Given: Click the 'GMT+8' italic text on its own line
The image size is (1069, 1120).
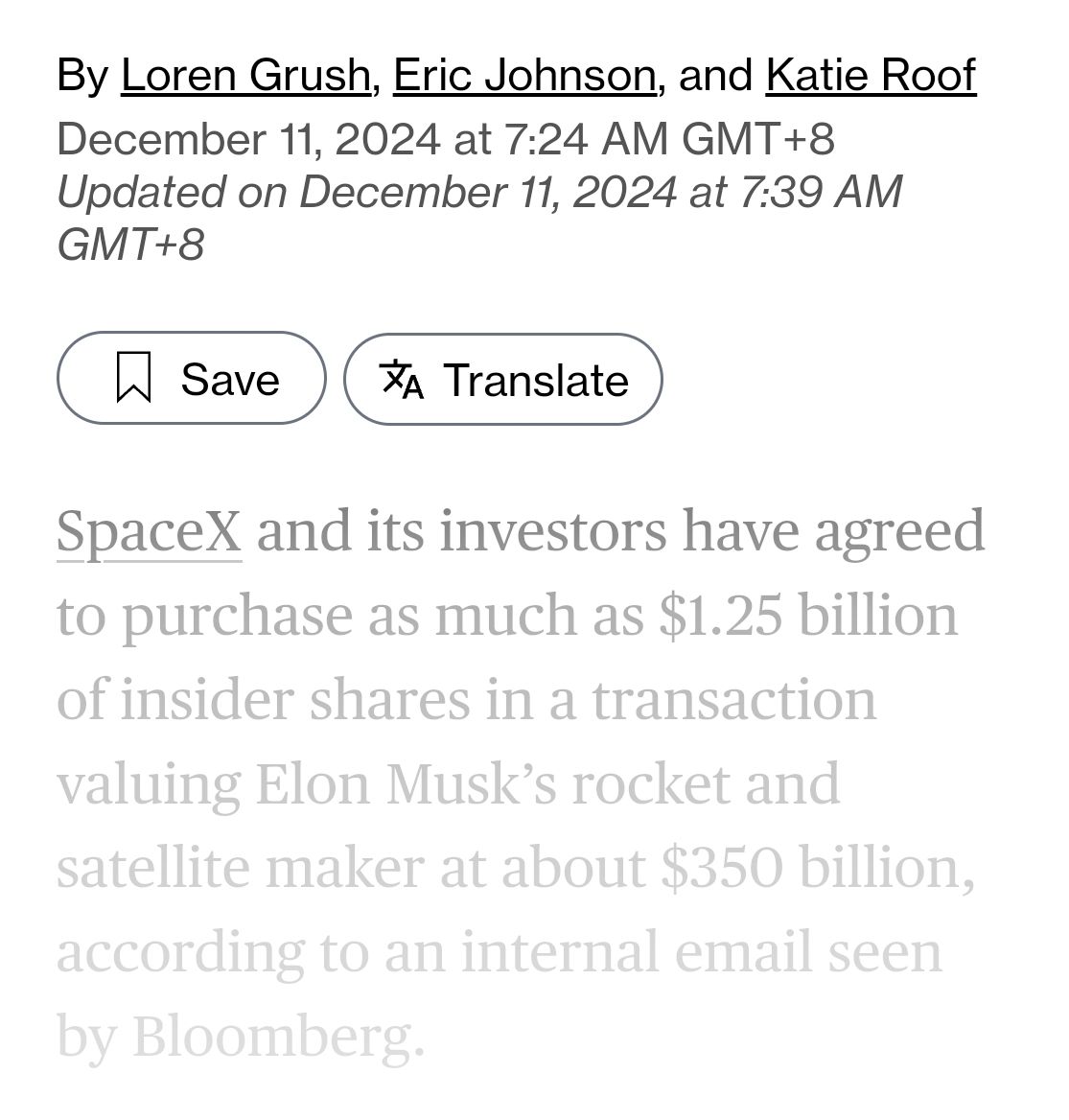Looking at the screenshot, I should (130, 245).
